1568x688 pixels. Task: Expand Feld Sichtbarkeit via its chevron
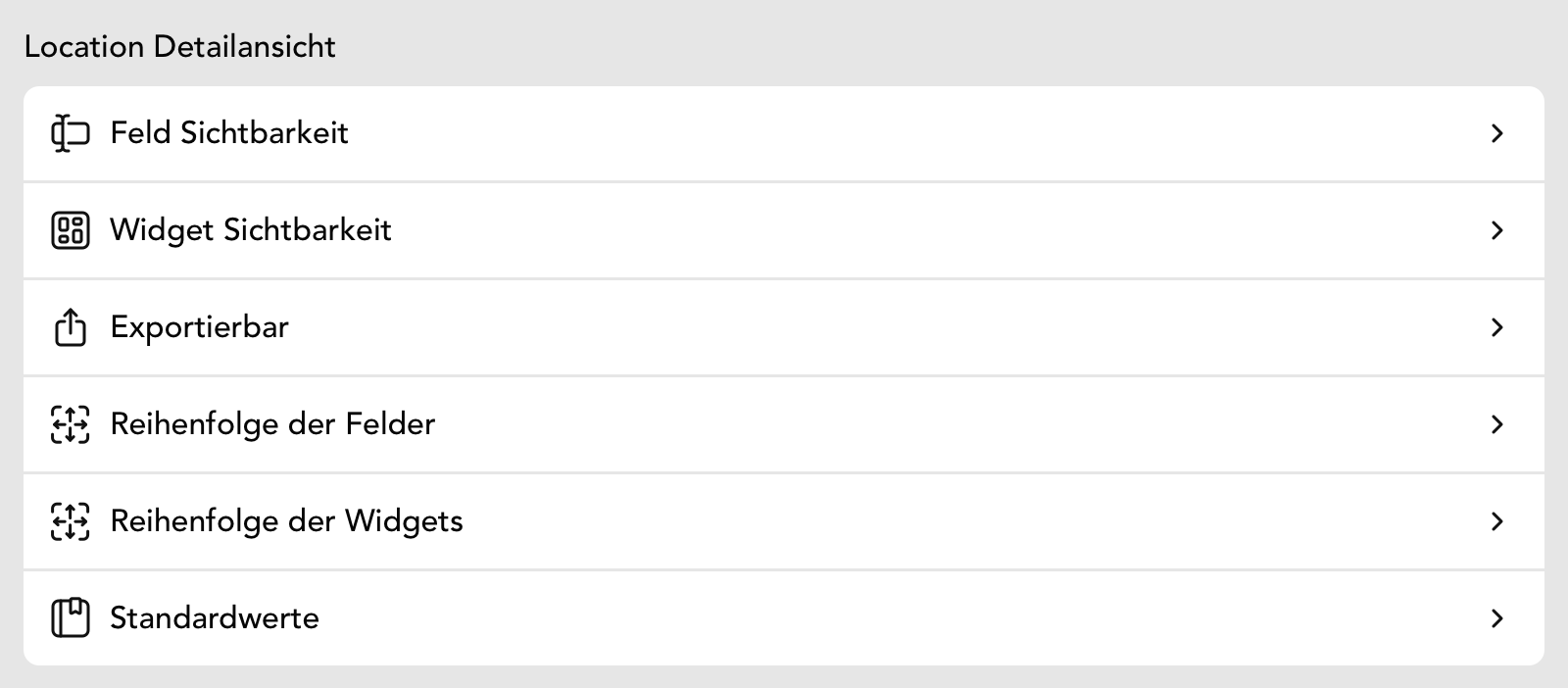(1496, 133)
